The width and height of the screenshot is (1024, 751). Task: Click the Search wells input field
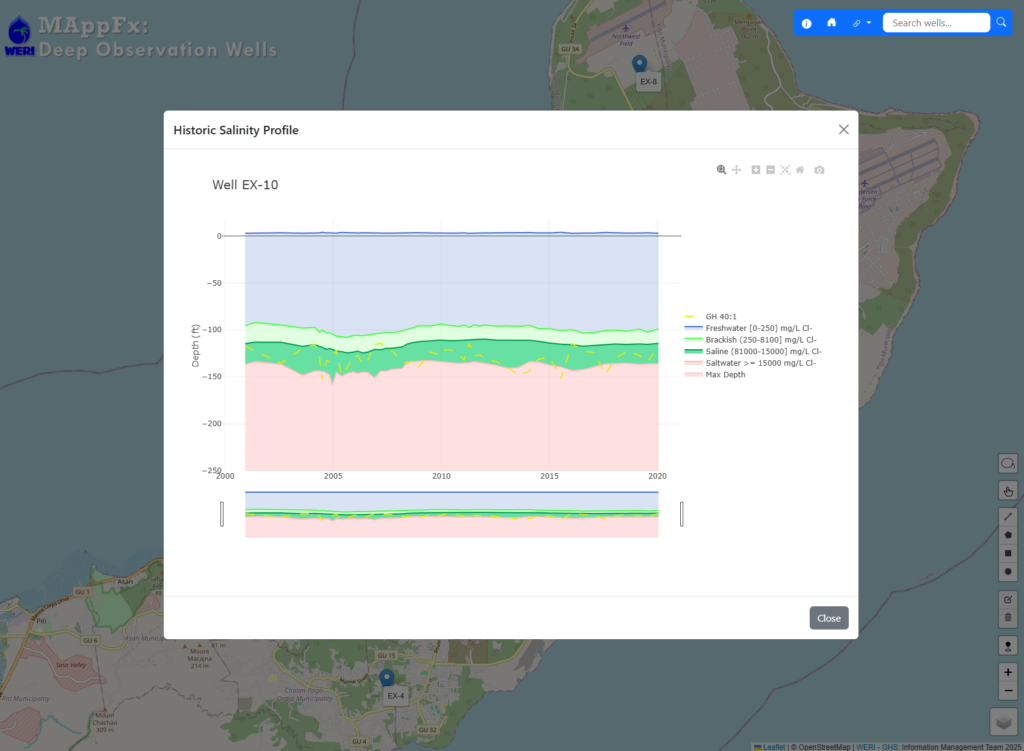935,23
